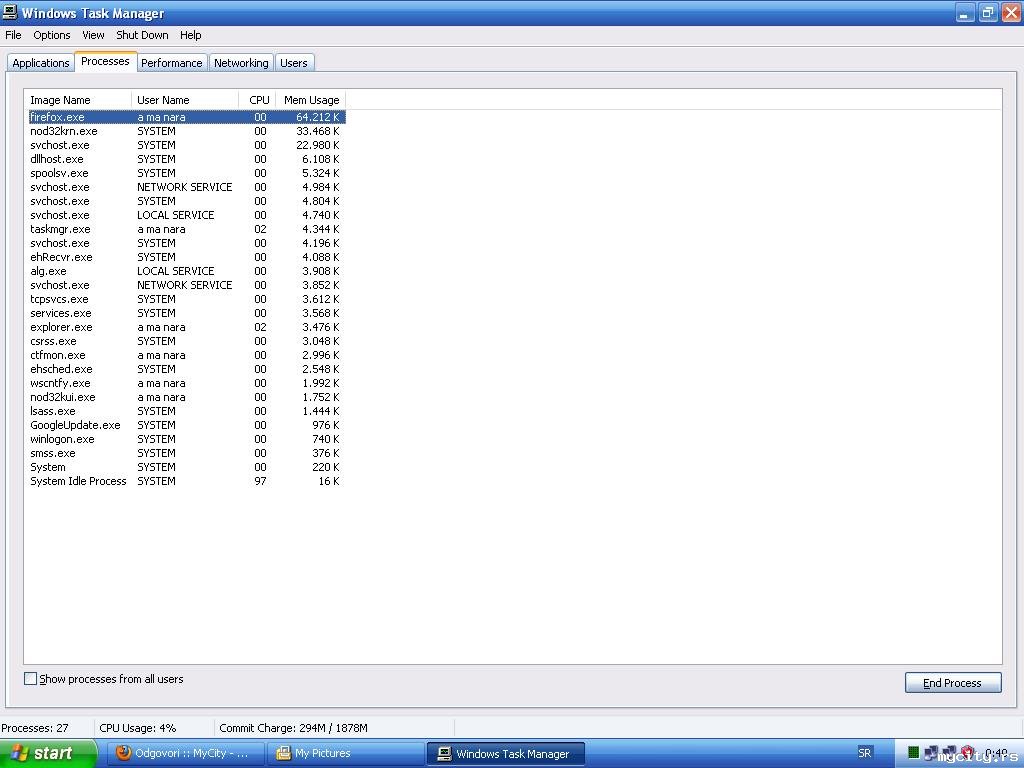The height and width of the screenshot is (768, 1024).
Task: Select the ctfmon.exe process
Action: point(186,355)
